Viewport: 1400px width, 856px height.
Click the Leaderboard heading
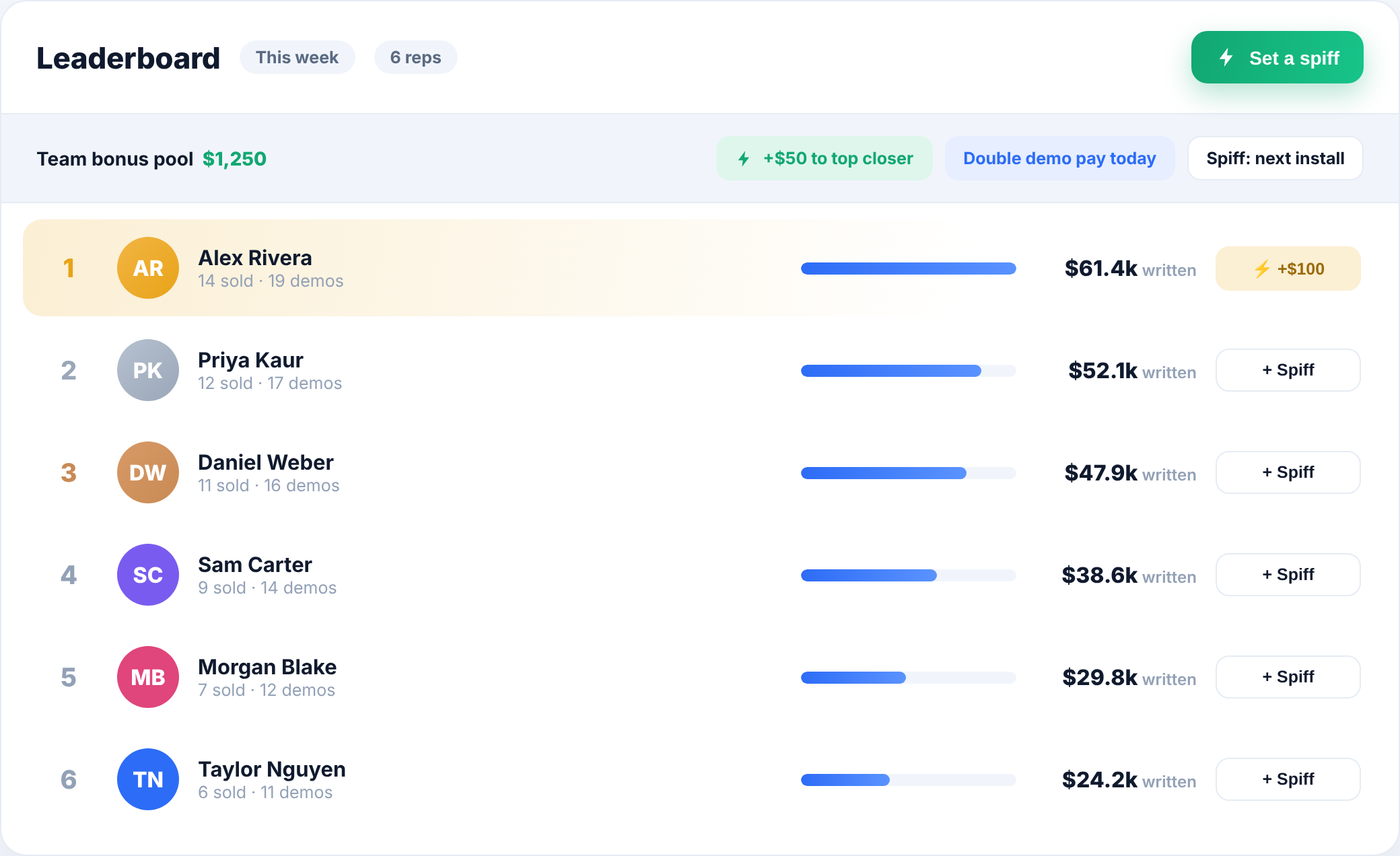tap(129, 58)
